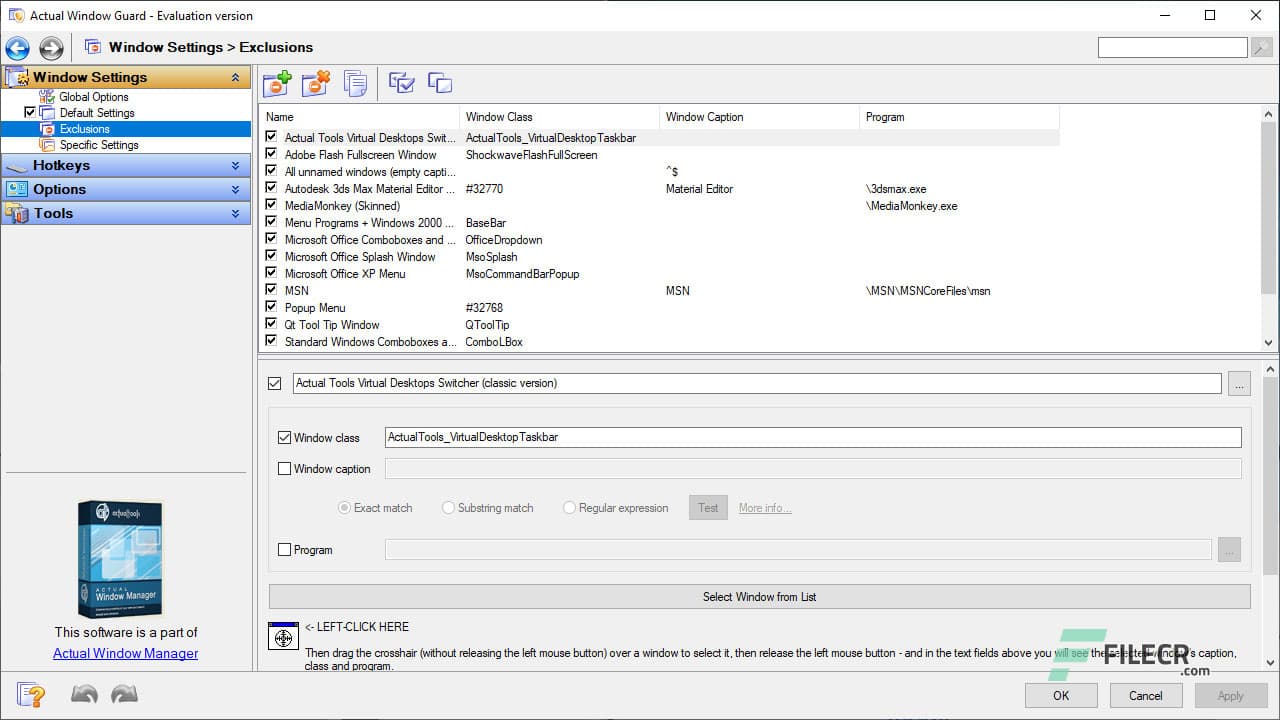
Task: Check all exclusion entries via toolbar icon
Action: point(401,83)
